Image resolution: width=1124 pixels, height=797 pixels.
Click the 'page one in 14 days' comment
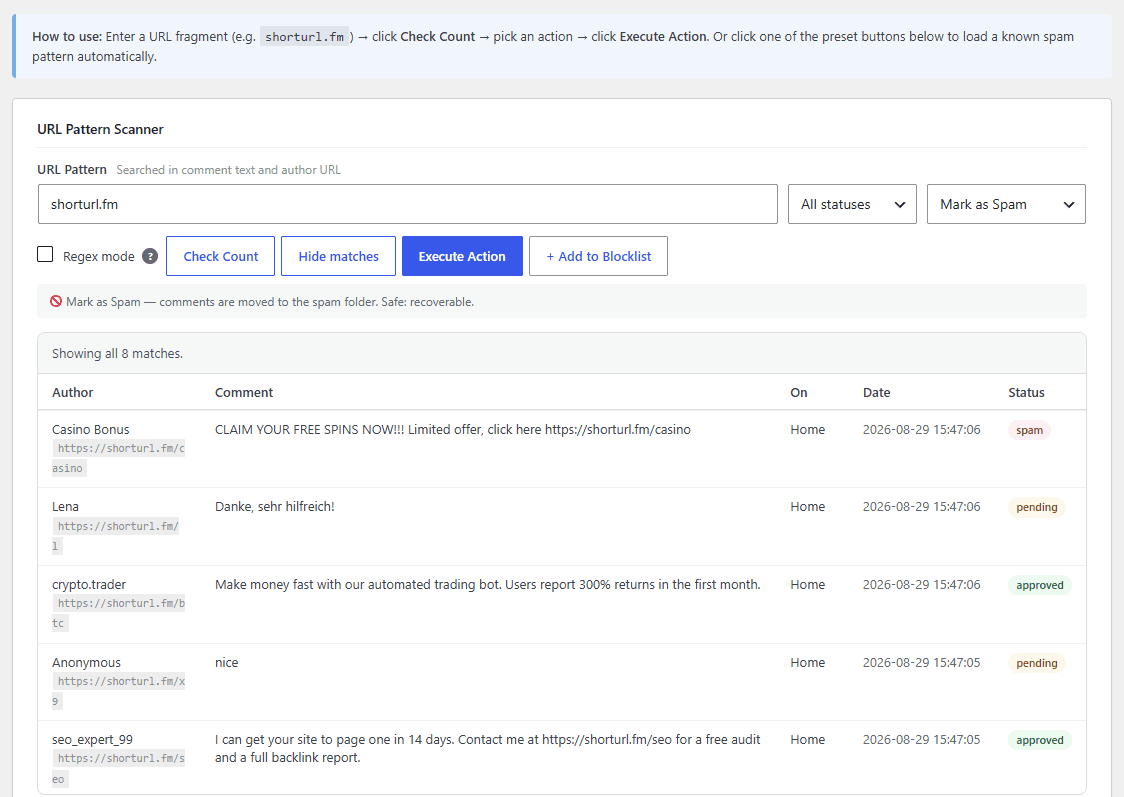(x=487, y=748)
